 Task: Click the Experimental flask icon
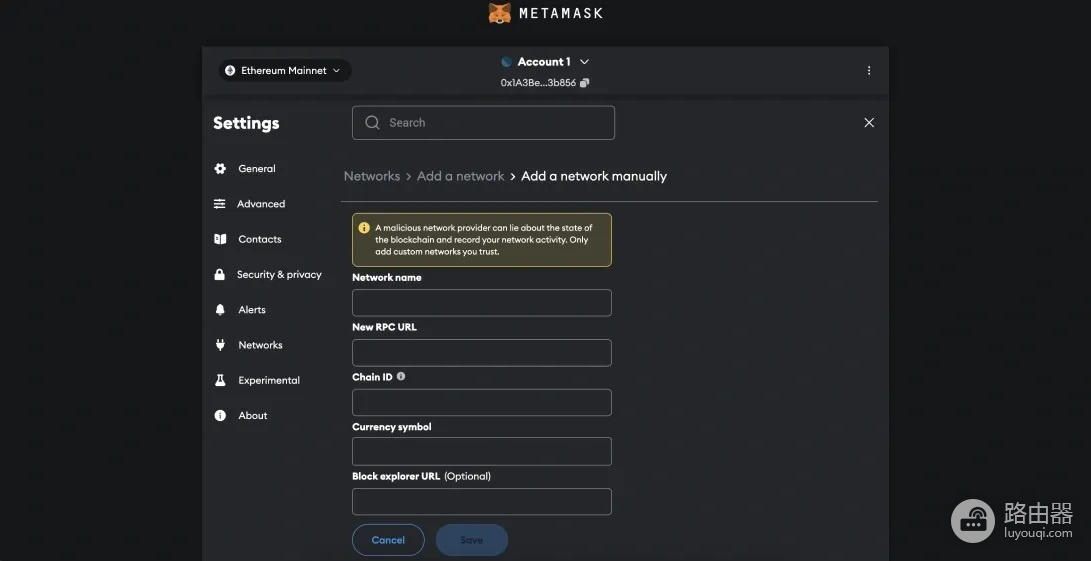220,380
